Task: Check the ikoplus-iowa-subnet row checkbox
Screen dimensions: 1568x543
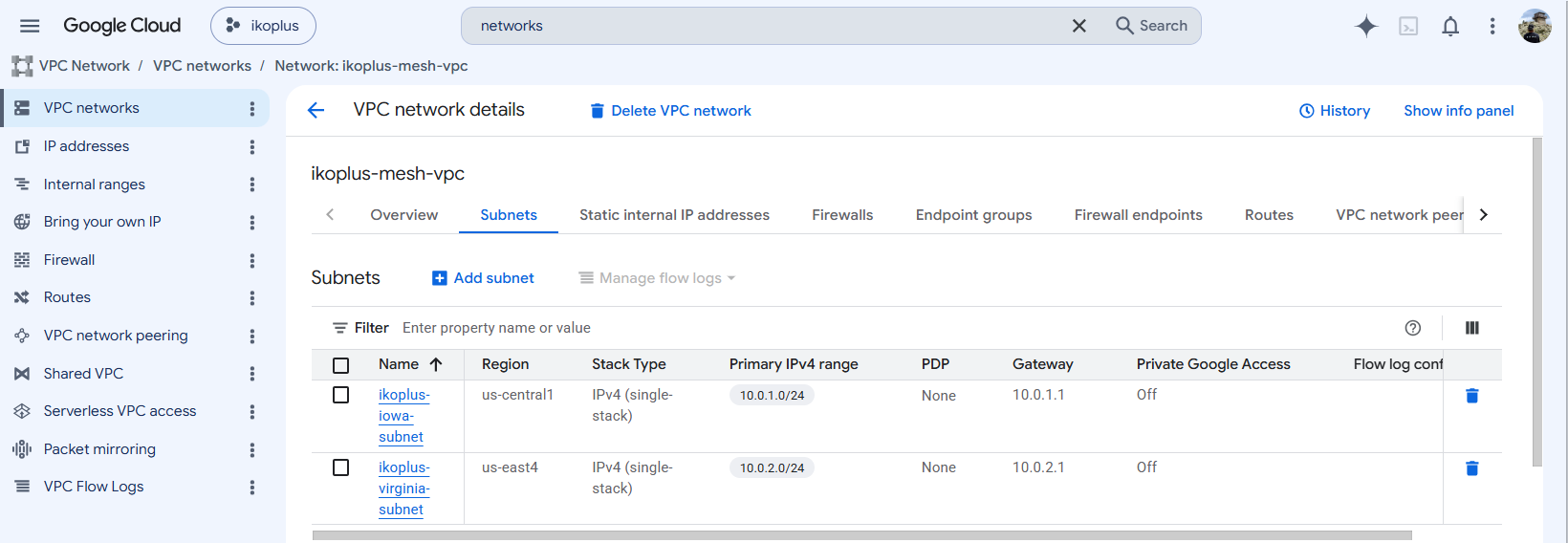Action: click(x=340, y=395)
